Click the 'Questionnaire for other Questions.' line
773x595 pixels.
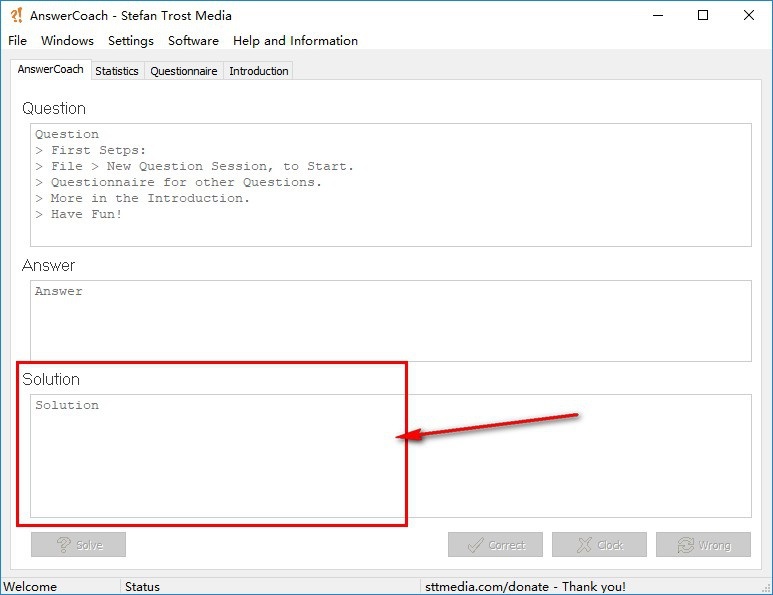coord(178,182)
